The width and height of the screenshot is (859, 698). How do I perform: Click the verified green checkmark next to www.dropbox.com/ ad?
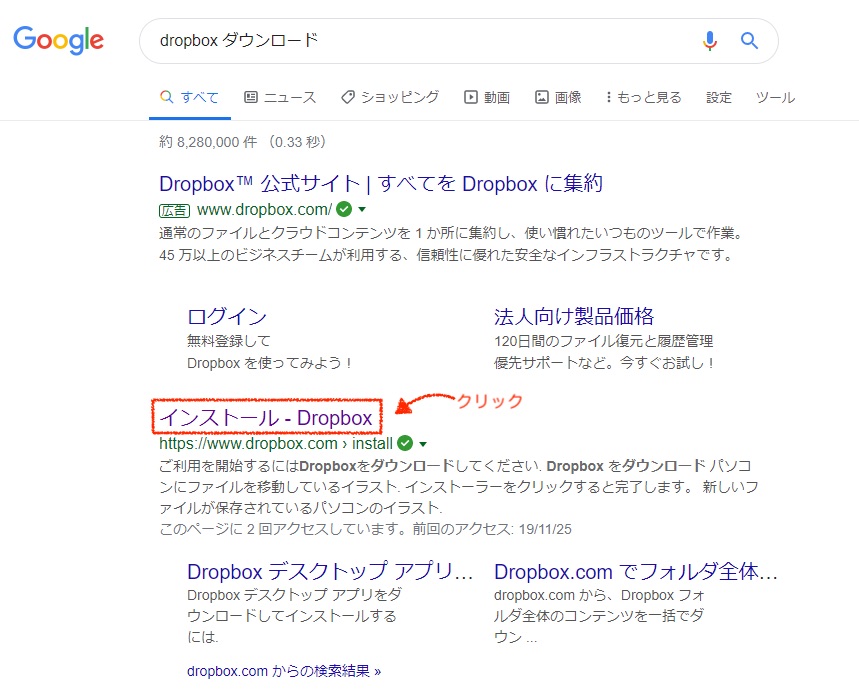(344, 209)
